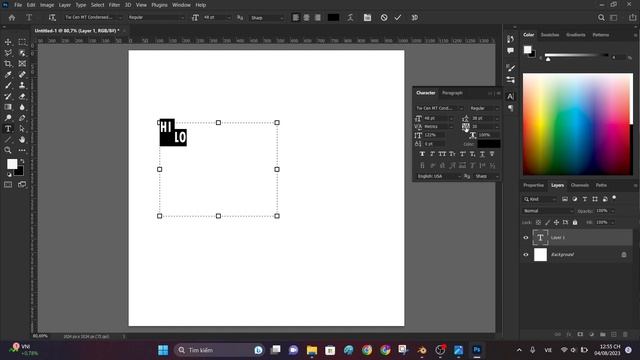Toggle text orientation in options bar
The width and height of the screenshot is (640, 360).
pos(52,18)
